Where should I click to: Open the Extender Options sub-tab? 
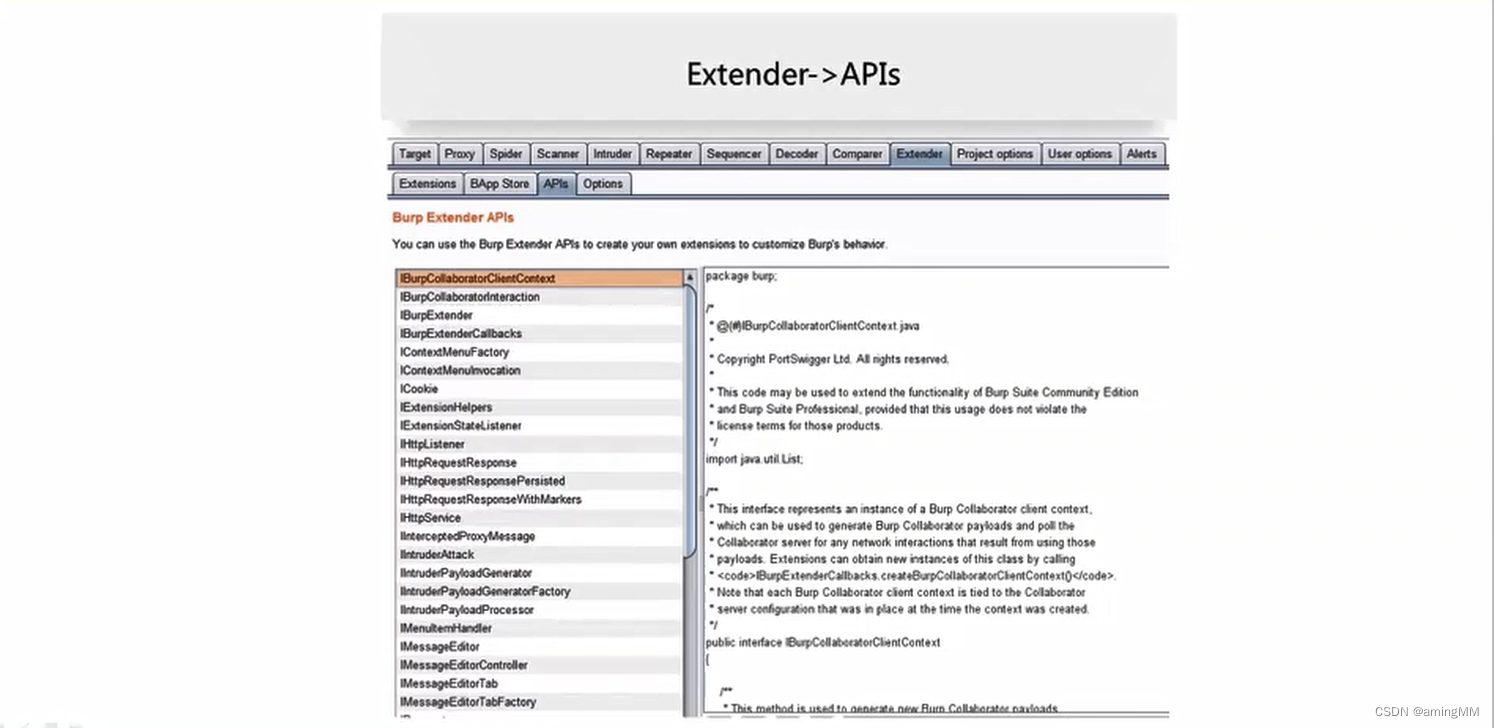(x=603, y=184)
